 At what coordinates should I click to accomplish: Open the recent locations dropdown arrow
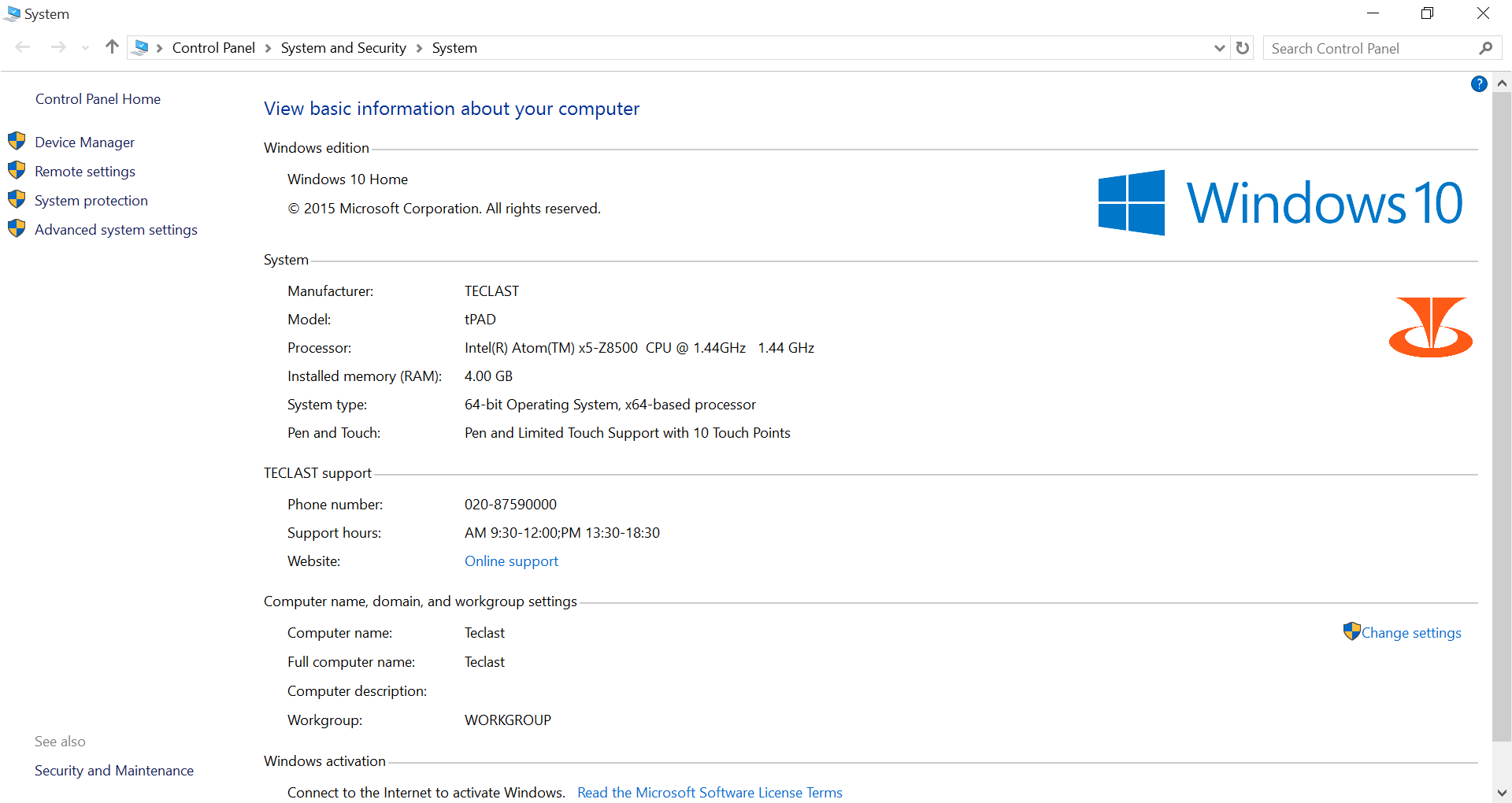tap(85, 48)
